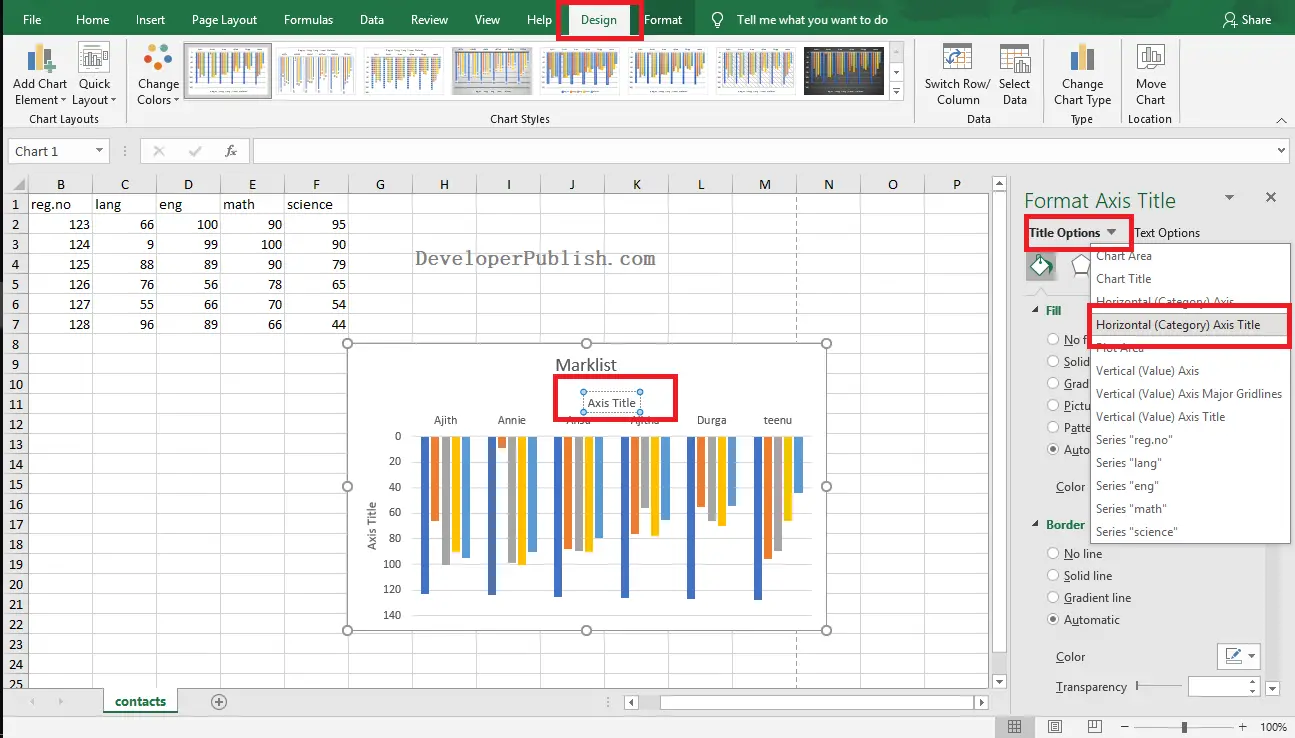Choose Series "science" from element list
This screenshot has height=738, width=1295.
1136,532
